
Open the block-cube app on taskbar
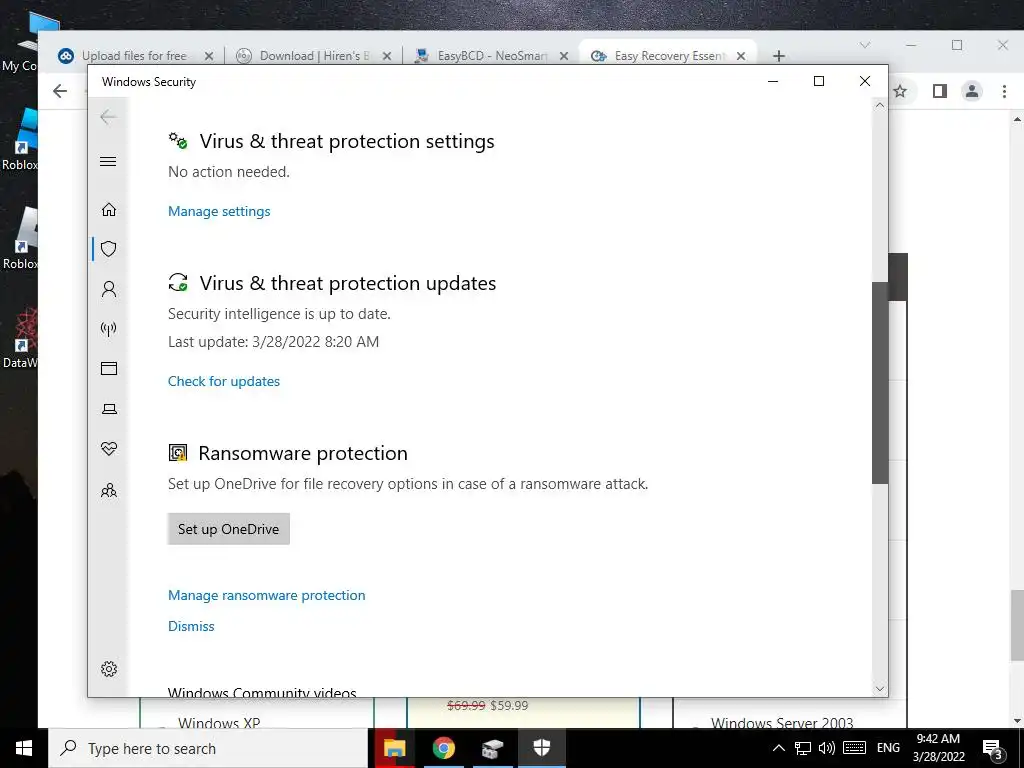pos(492,748)
